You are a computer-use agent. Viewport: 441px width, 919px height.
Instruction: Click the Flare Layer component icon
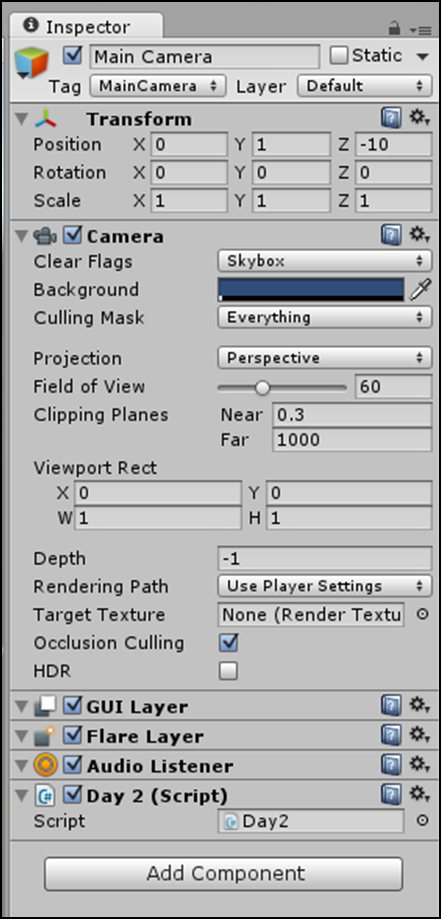coord(45,736)
